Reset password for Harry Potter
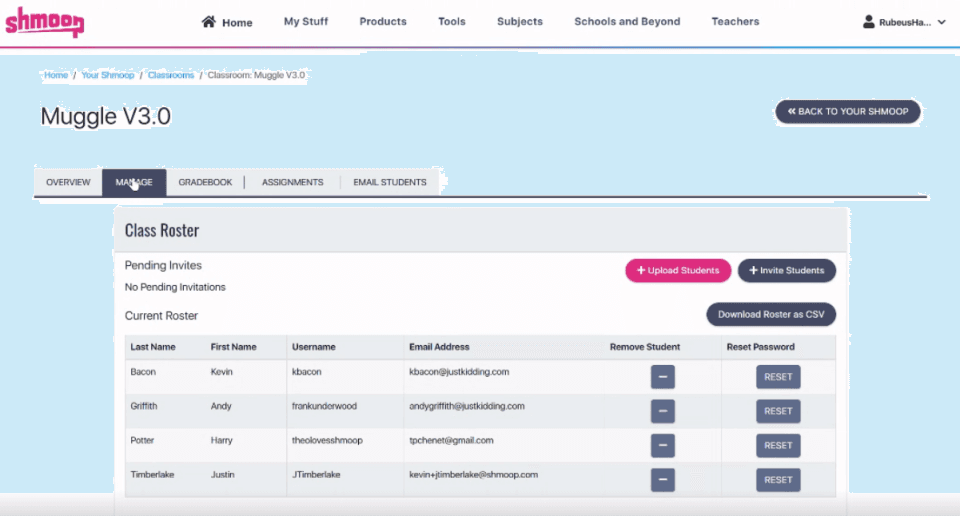The height and width of the screenshot is (516, 960). point(778,446)
